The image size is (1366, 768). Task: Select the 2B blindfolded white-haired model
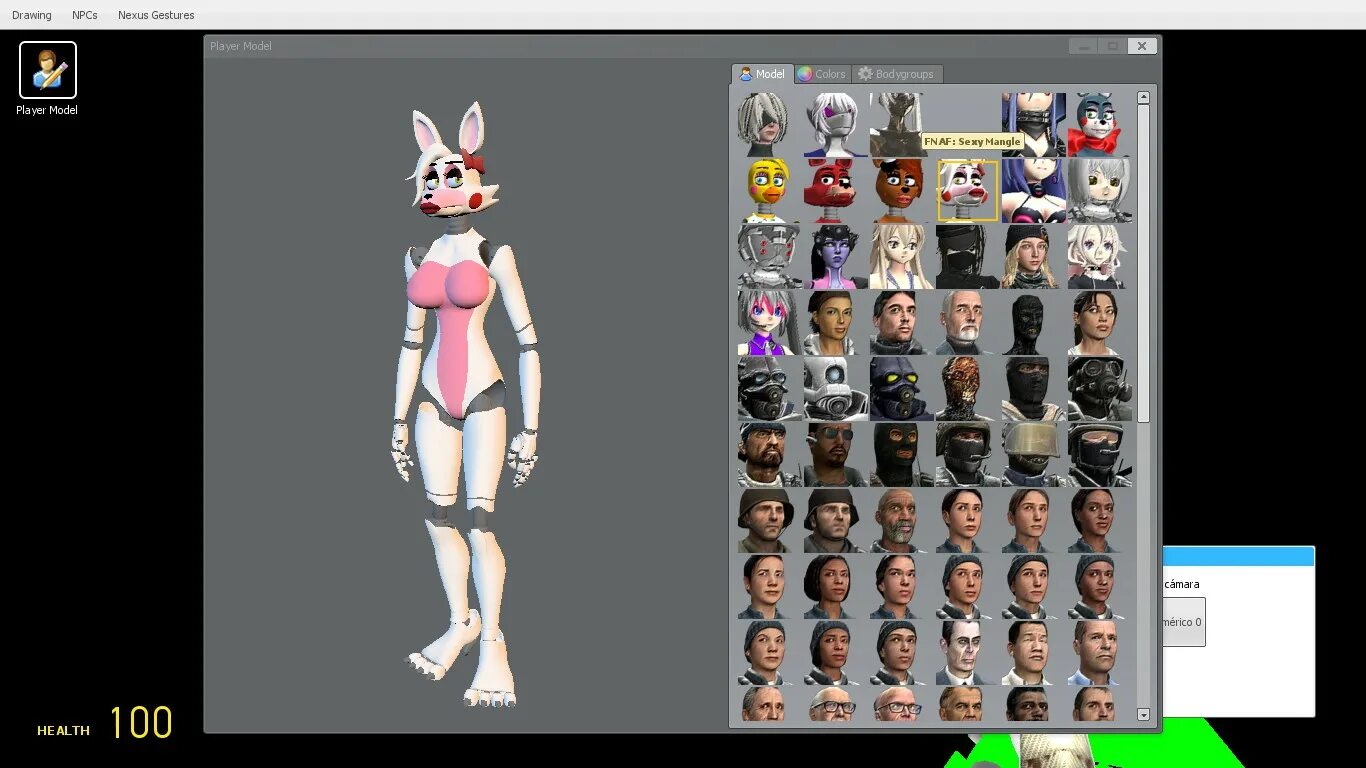coord(769,124)
